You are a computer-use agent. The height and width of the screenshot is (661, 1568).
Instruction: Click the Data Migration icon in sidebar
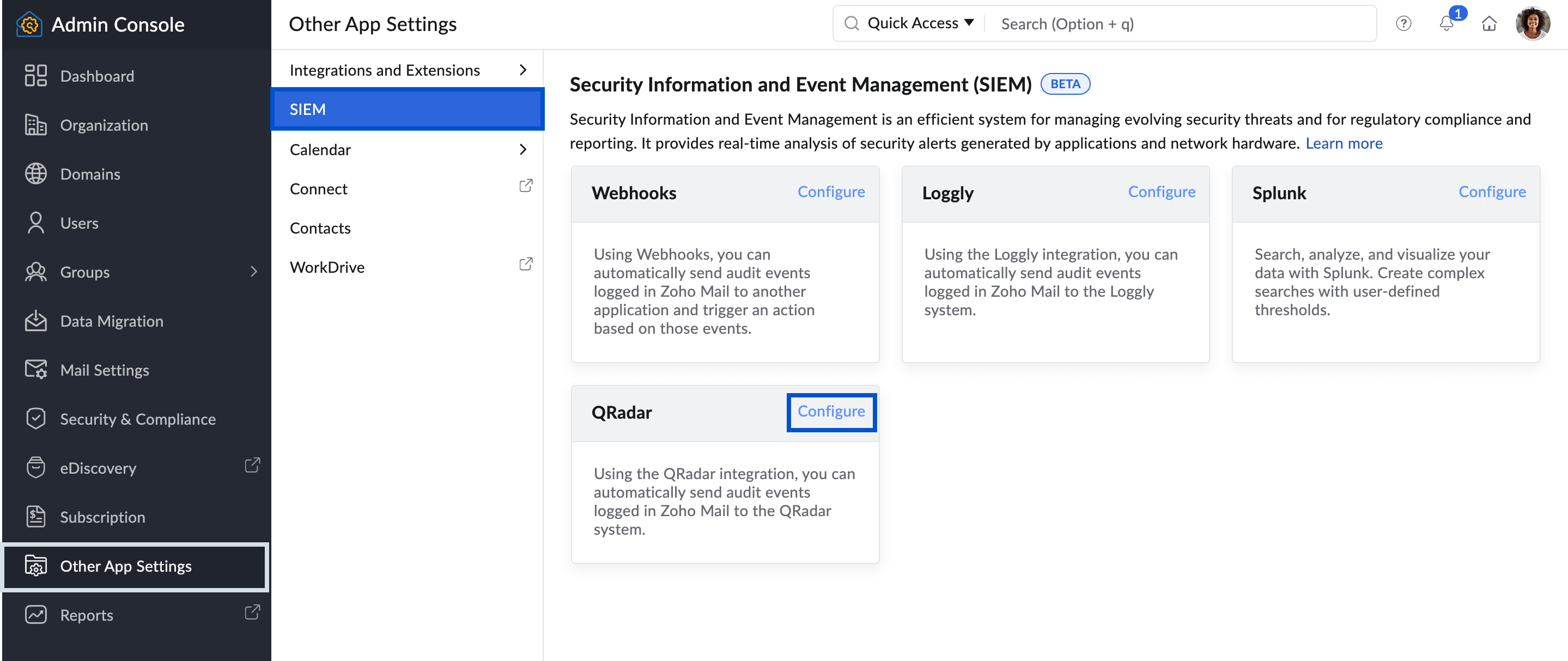point(35,320)
